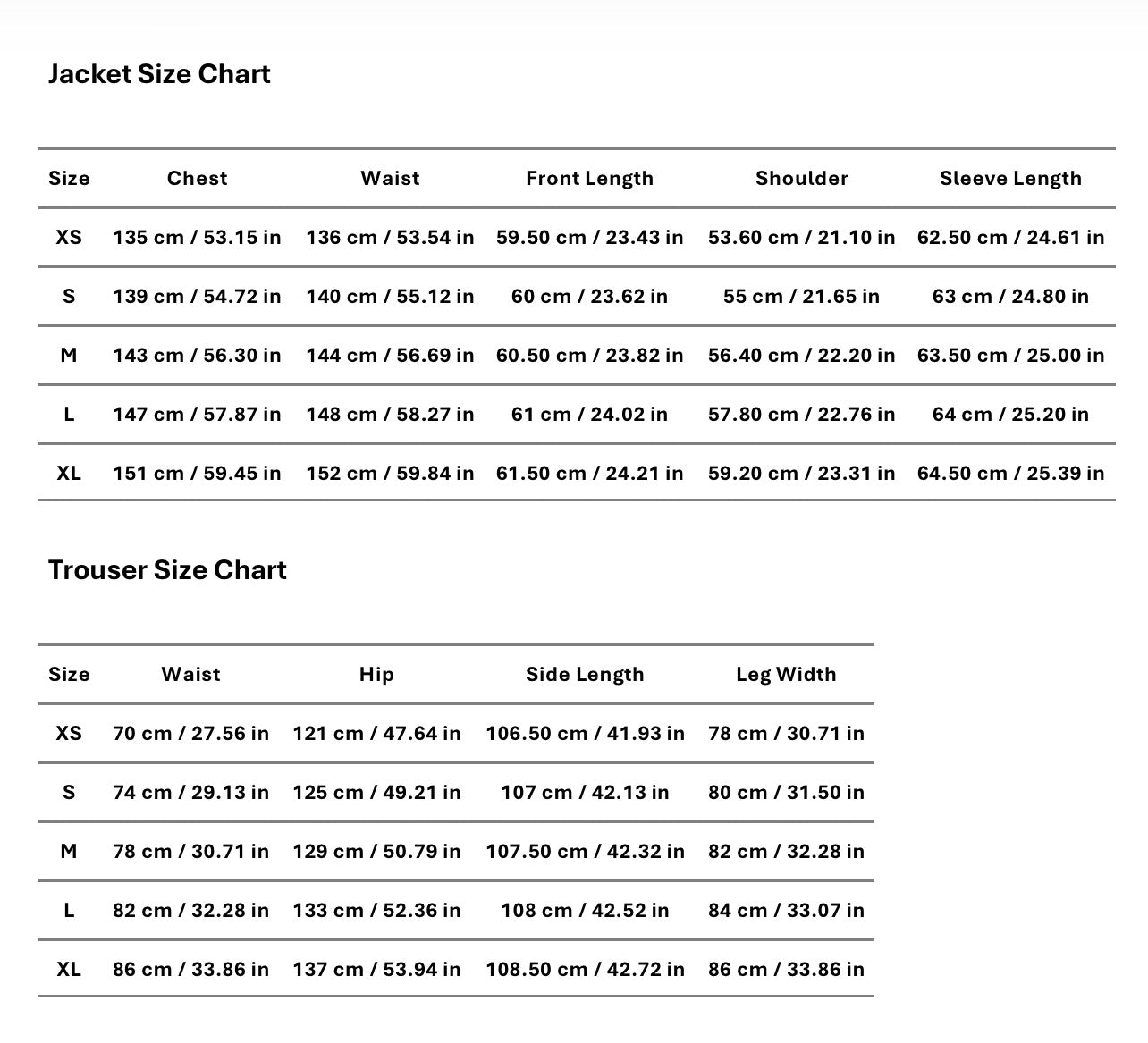Select the 64.50 cm / 25.39 in sleeve cell
The width and height of the screenshot is (1148, 1043).
click(1010, 474)
